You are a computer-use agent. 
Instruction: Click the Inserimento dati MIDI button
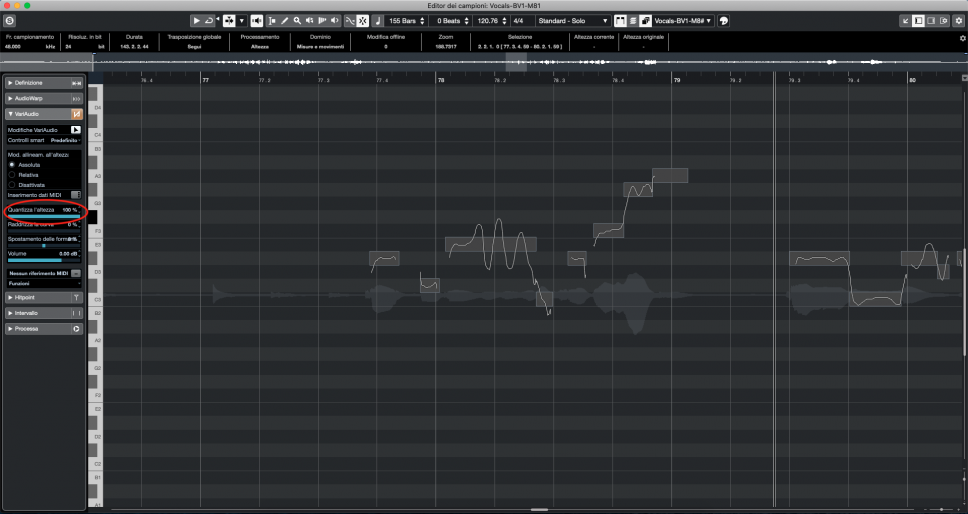75,194
